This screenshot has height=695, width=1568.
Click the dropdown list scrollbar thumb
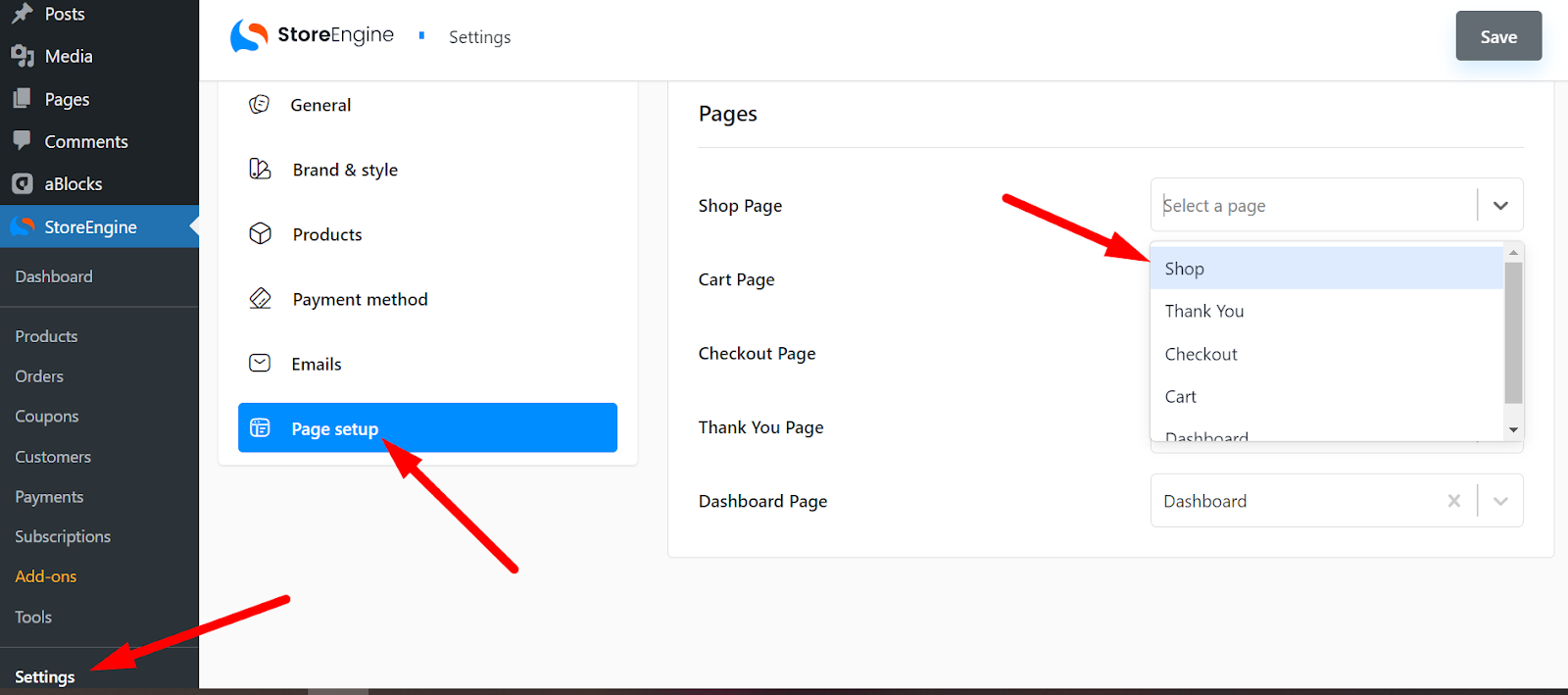pyautogui.click(x=1513, y=332)
